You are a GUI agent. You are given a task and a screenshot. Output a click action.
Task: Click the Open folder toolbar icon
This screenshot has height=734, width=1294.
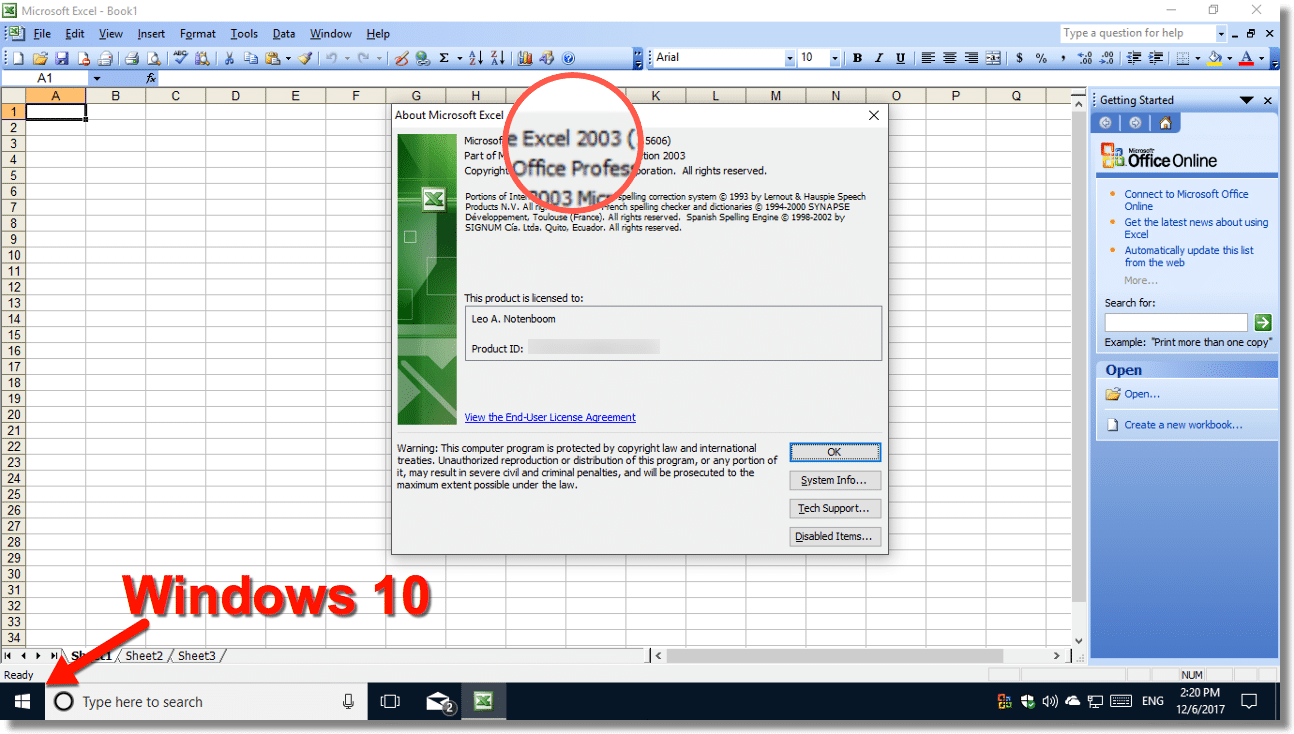(x=40, y=58)
